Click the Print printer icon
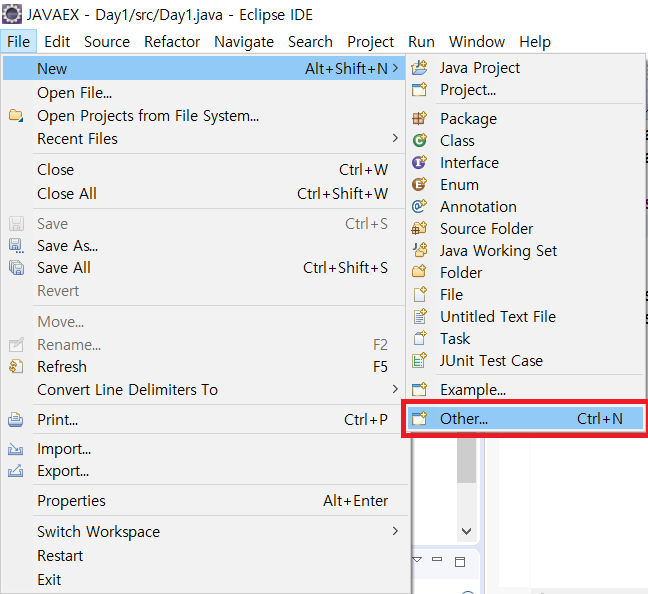The image size is (648, 594). pos(16,420)
